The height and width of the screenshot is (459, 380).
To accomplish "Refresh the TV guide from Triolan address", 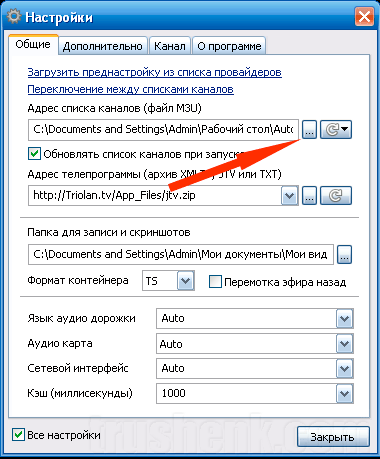I will 336,195.
